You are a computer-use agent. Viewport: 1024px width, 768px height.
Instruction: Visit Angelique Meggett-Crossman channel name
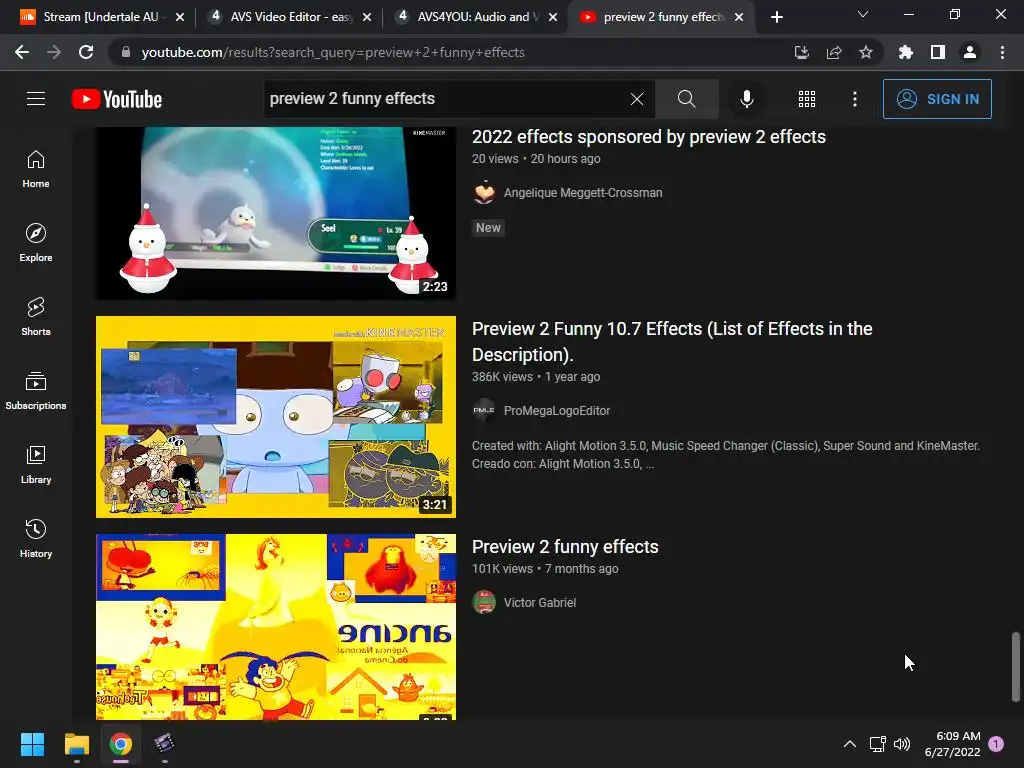pyautogui.click(x=583, y=193)
